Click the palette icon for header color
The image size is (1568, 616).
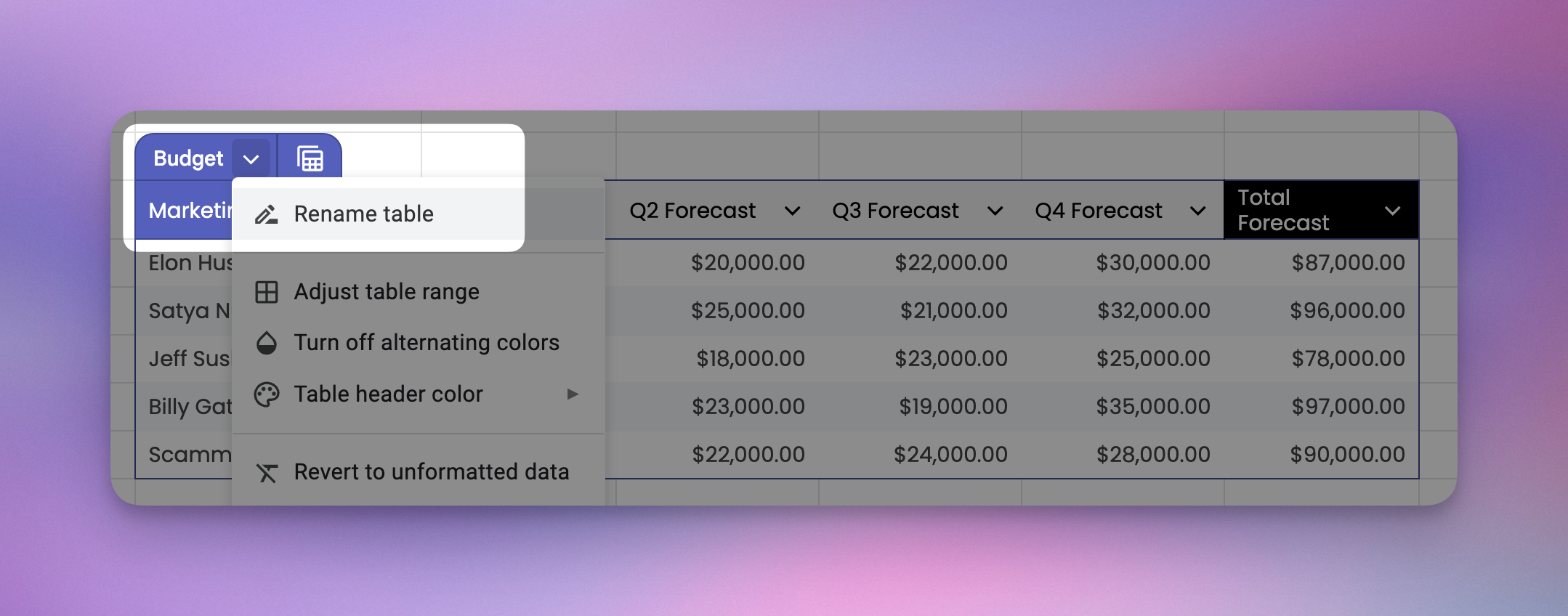[266, 394]
